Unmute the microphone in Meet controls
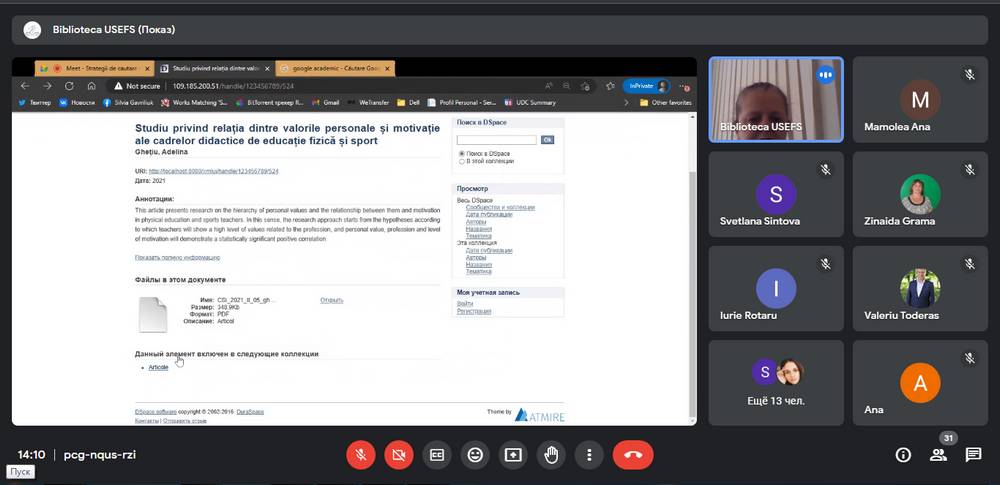Viewport: 1000px width, 485px height. (x=360, y=455)
